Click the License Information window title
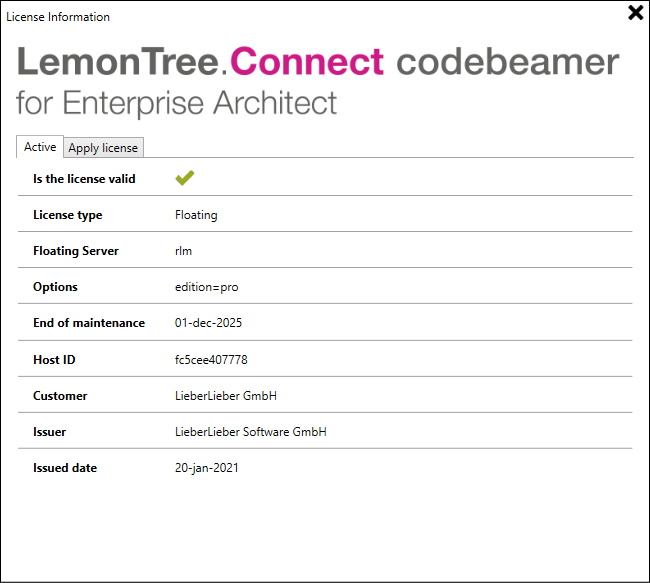 [x=58, y=17]
